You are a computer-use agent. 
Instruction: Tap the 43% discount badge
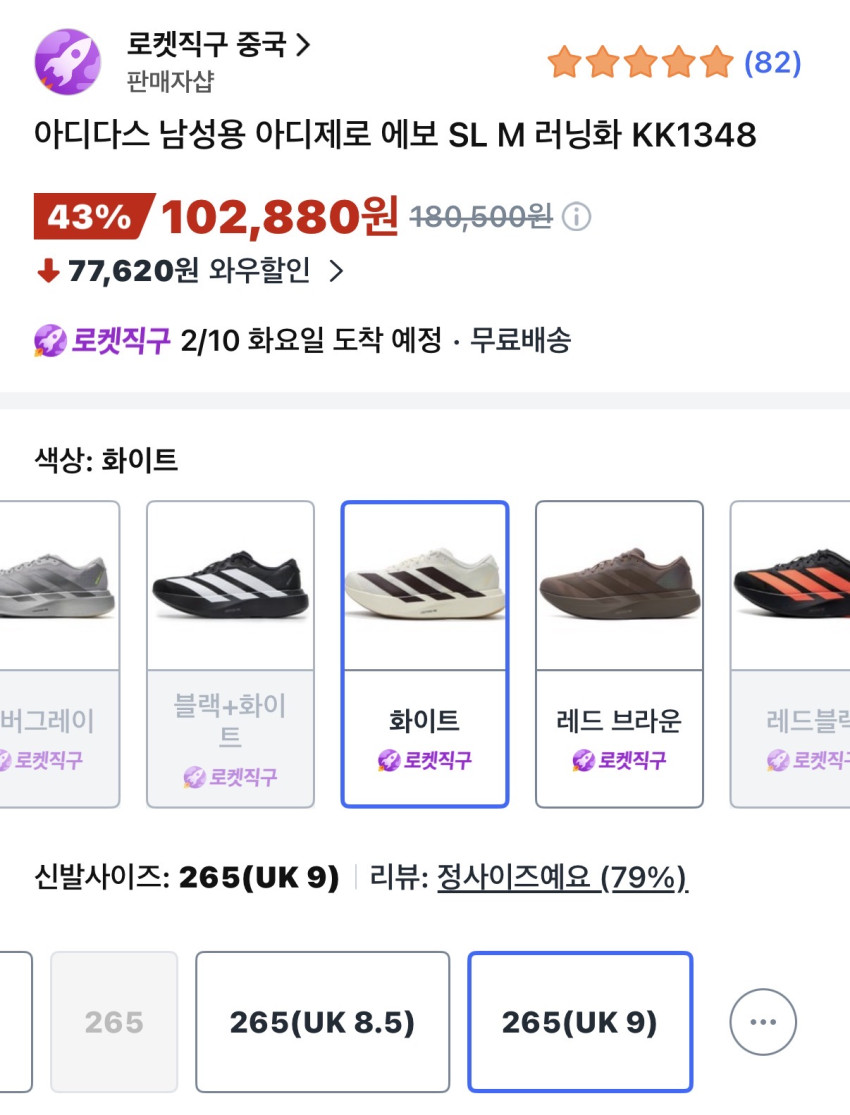click(x=92, y=216)
